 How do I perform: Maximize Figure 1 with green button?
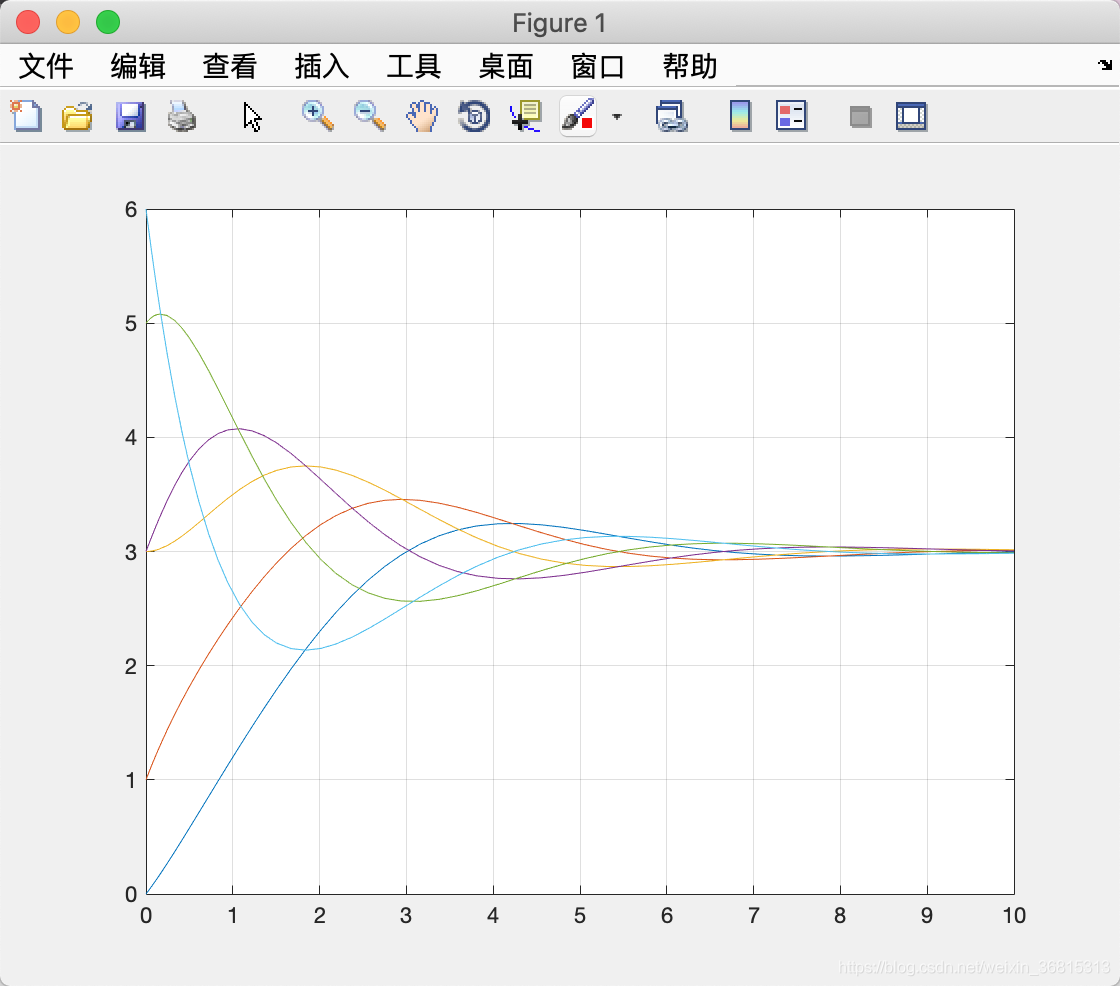pos(108,22)
